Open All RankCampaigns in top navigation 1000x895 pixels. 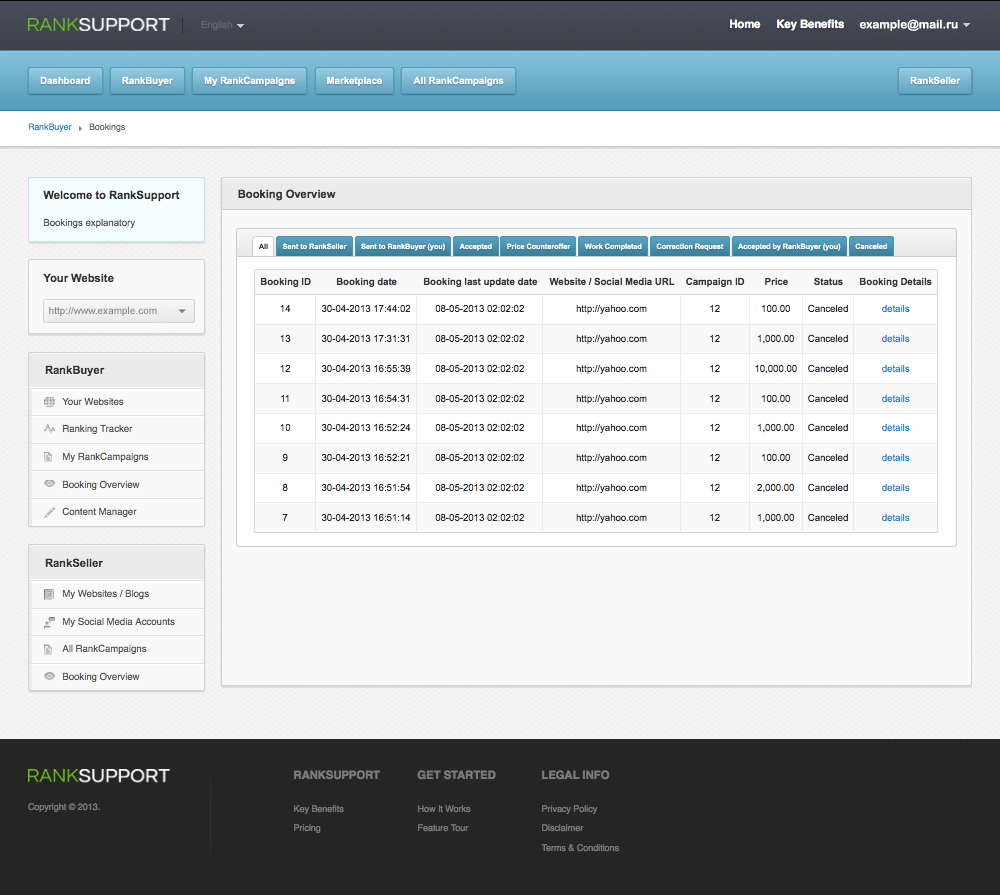tap(458, 81)
